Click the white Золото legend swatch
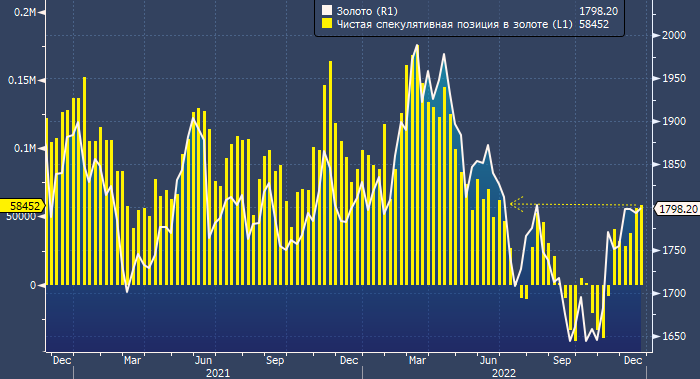This screenshot has width=700, height=379. [327, 11]
